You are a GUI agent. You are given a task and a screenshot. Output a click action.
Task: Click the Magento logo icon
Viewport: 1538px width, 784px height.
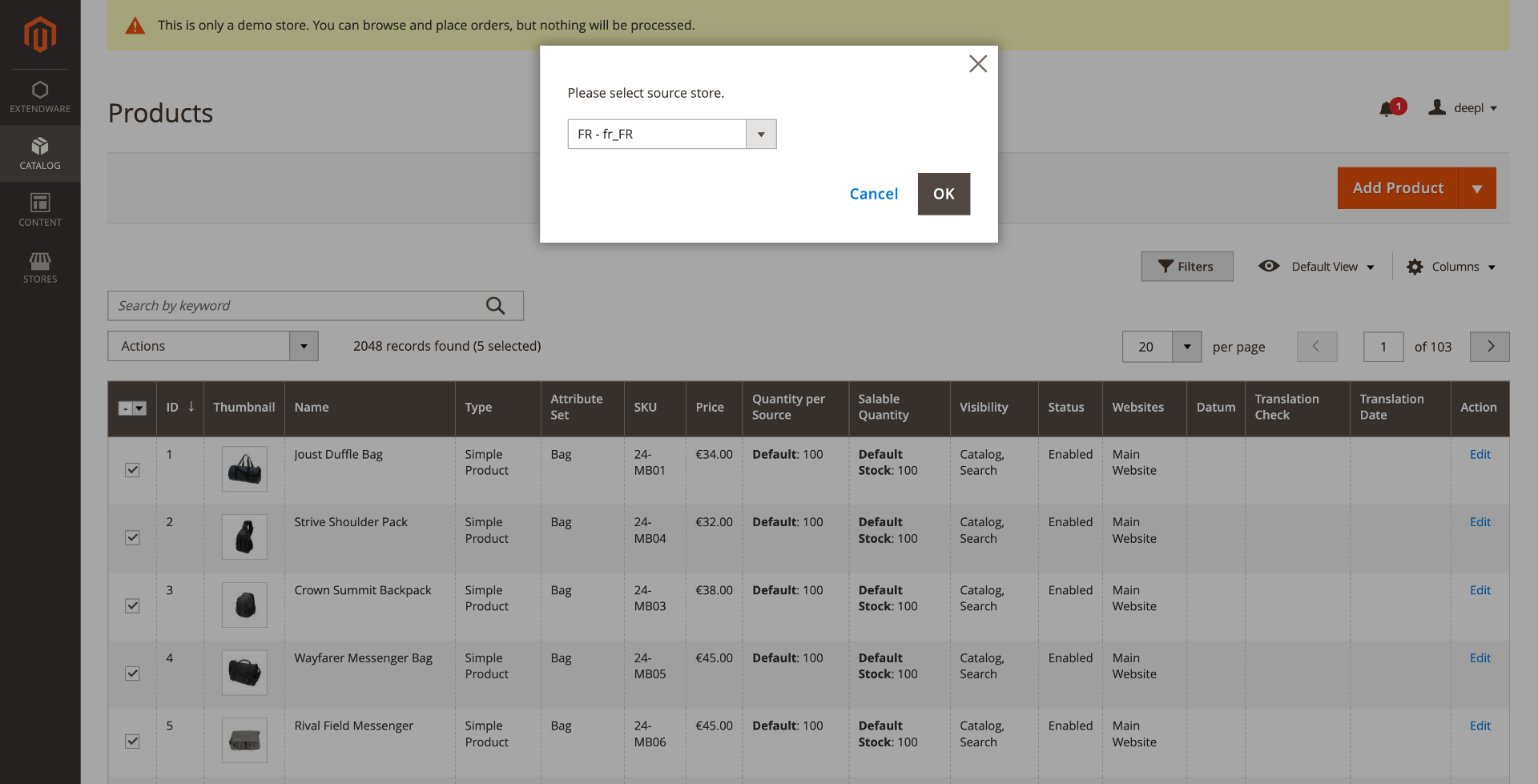pyautogui.click(x=40, y=34)
